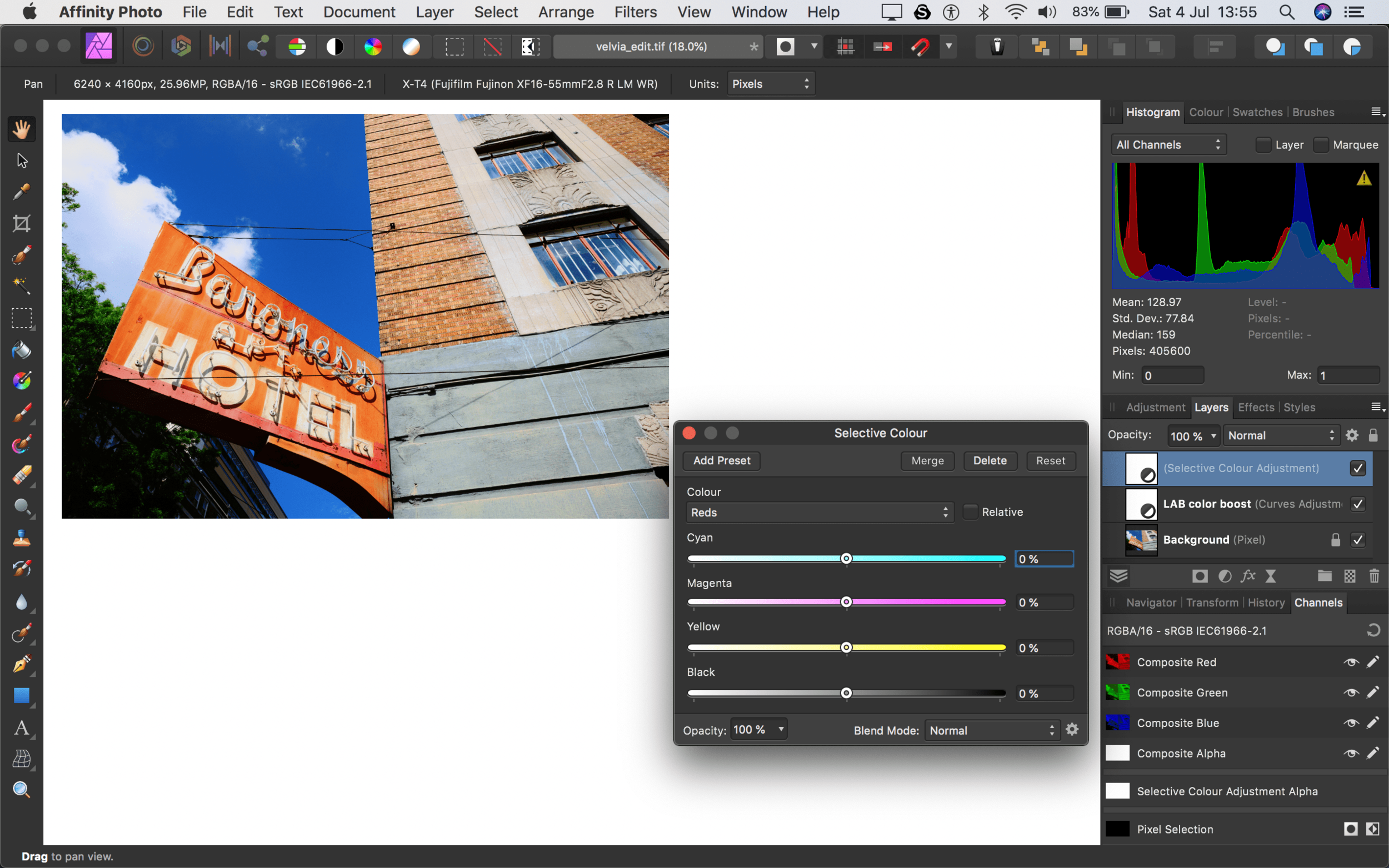1389x868 pixels.
Task: Select the Clone Brush tool
Action: [21, 538]
